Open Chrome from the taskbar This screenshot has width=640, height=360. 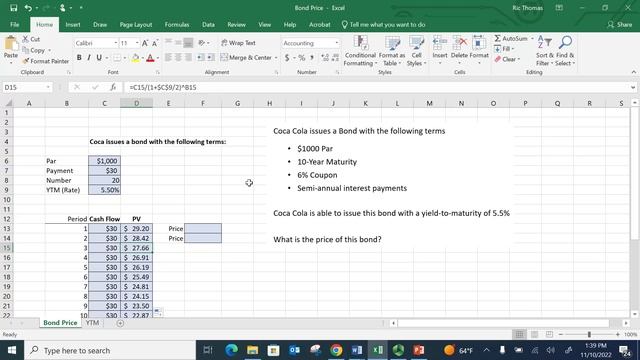(336, 350)
